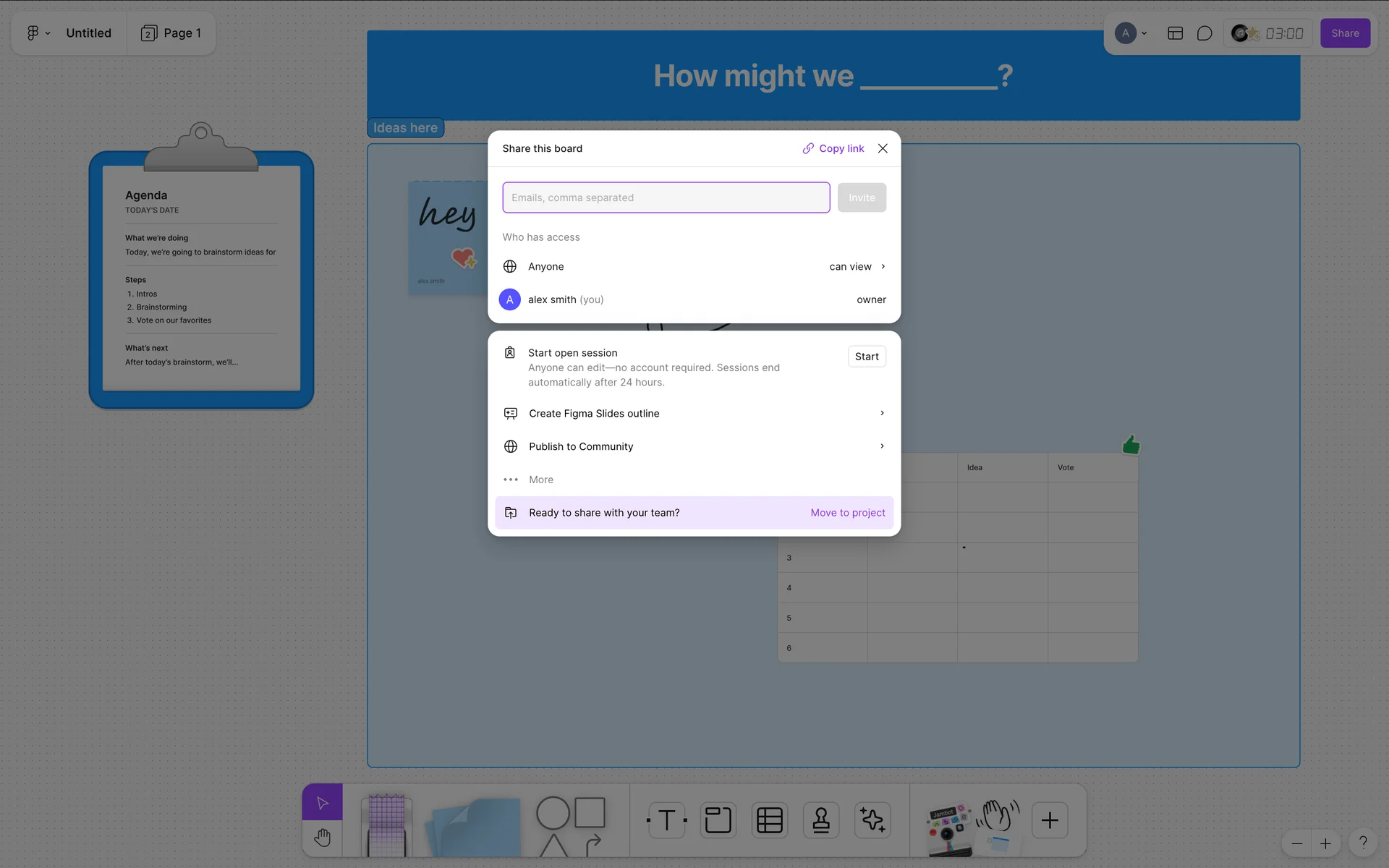Open the Stamp tool
Viewport: 1389px width, 868px height.
tap(820, 820)
